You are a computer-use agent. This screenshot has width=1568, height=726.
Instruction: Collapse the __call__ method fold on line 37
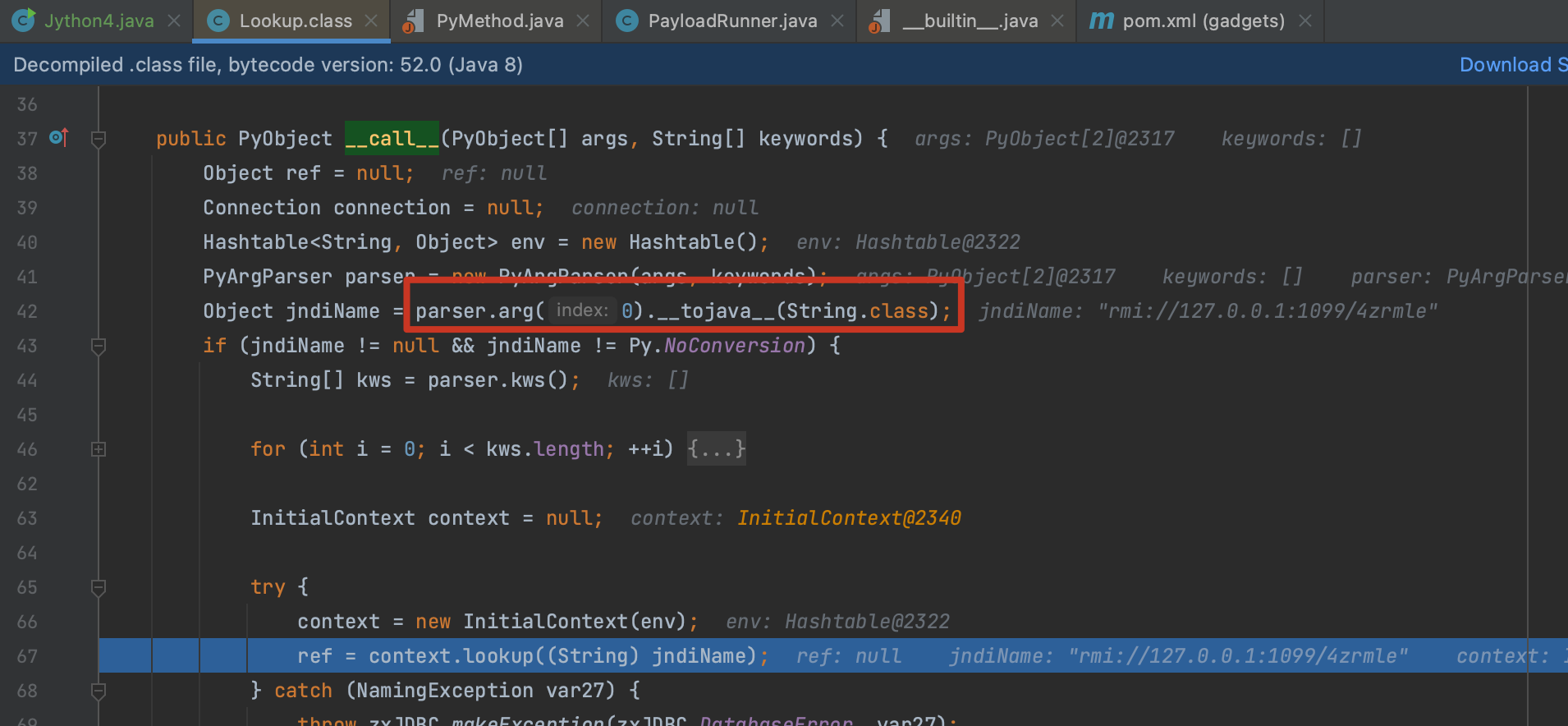99,139
